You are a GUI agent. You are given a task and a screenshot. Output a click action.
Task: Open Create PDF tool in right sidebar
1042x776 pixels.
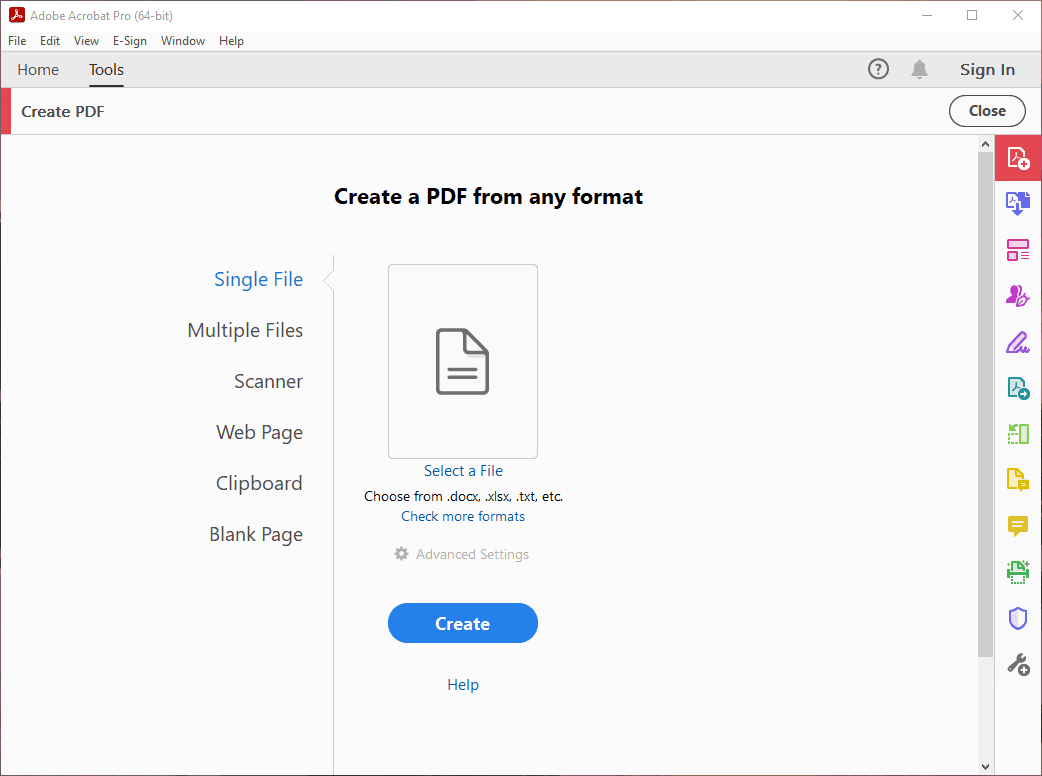click(1017, 158)
